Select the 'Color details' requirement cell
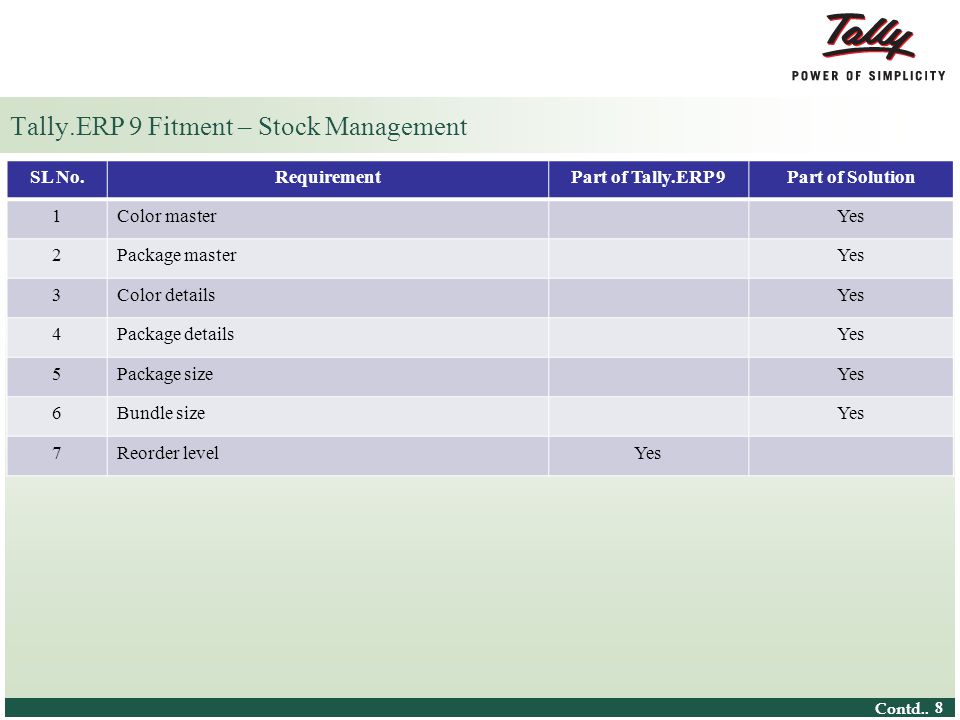This screenshot has width=960, height=720. [328, 297]
